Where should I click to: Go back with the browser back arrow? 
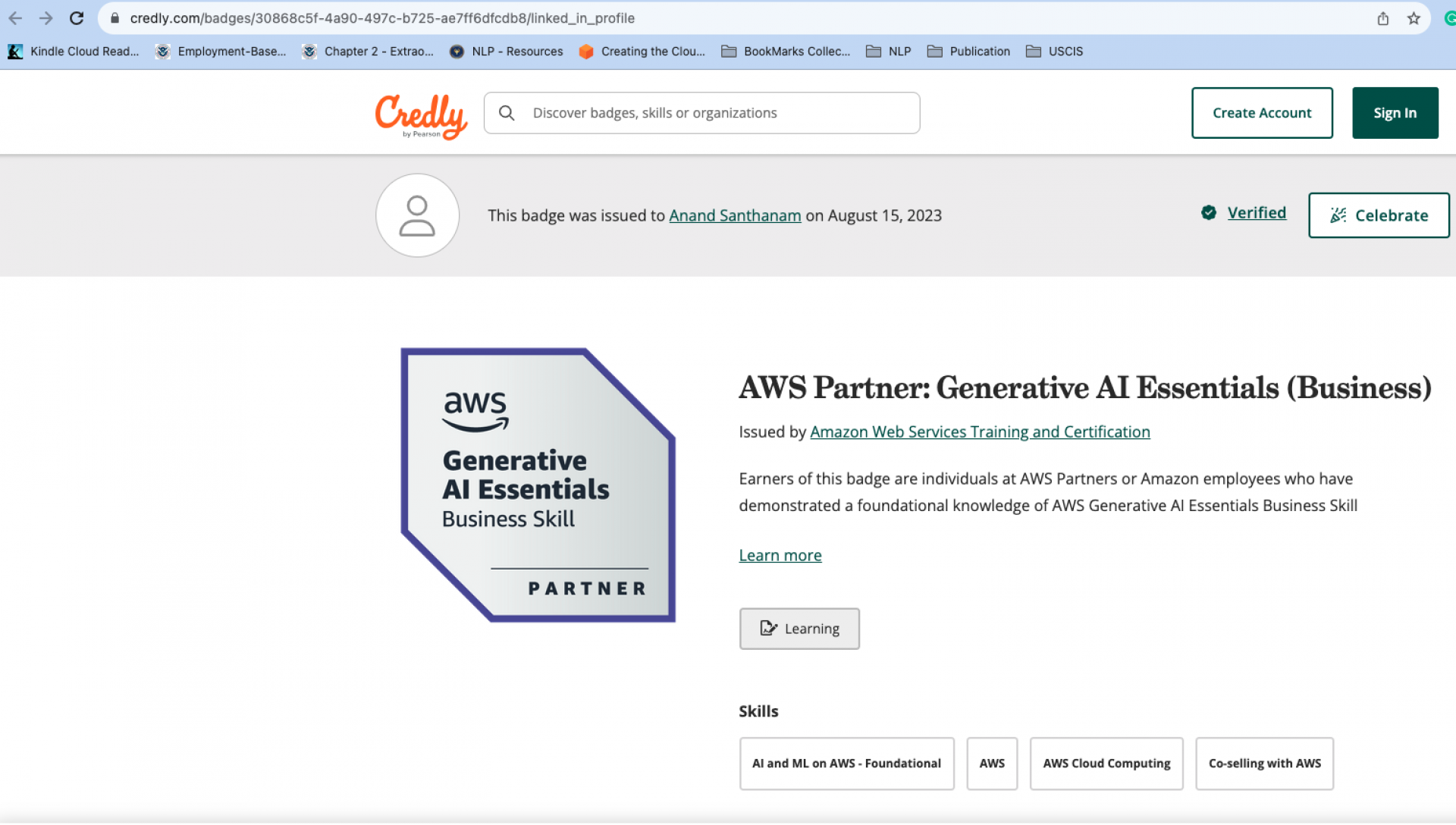click(x=15, y=18)
